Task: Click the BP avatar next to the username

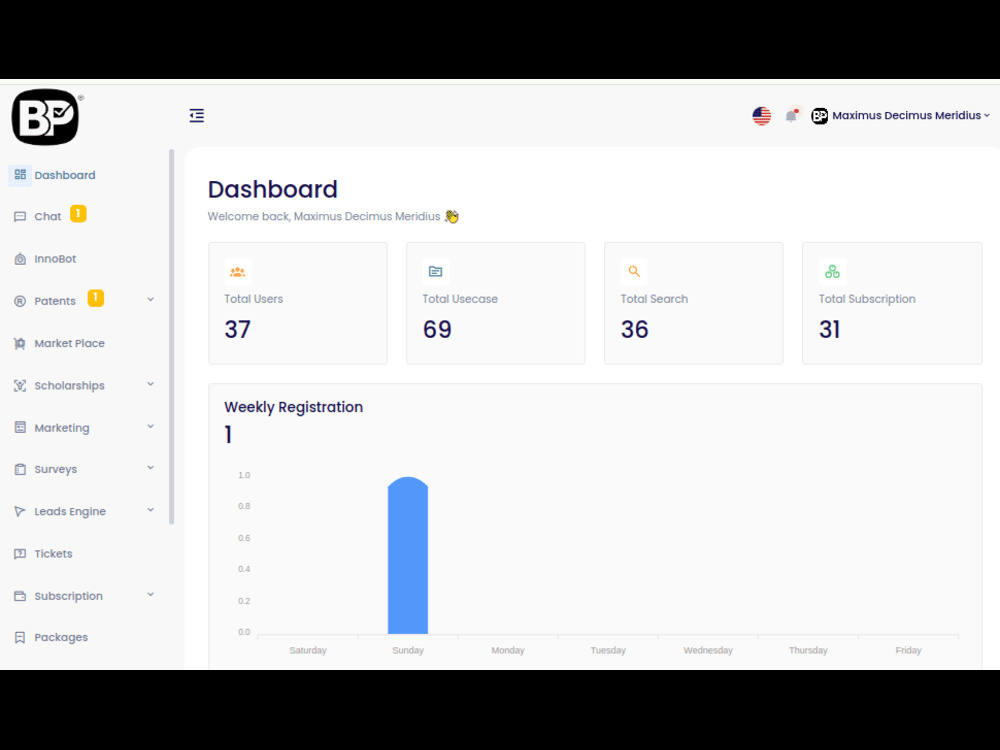Action: tap(820, 115)
